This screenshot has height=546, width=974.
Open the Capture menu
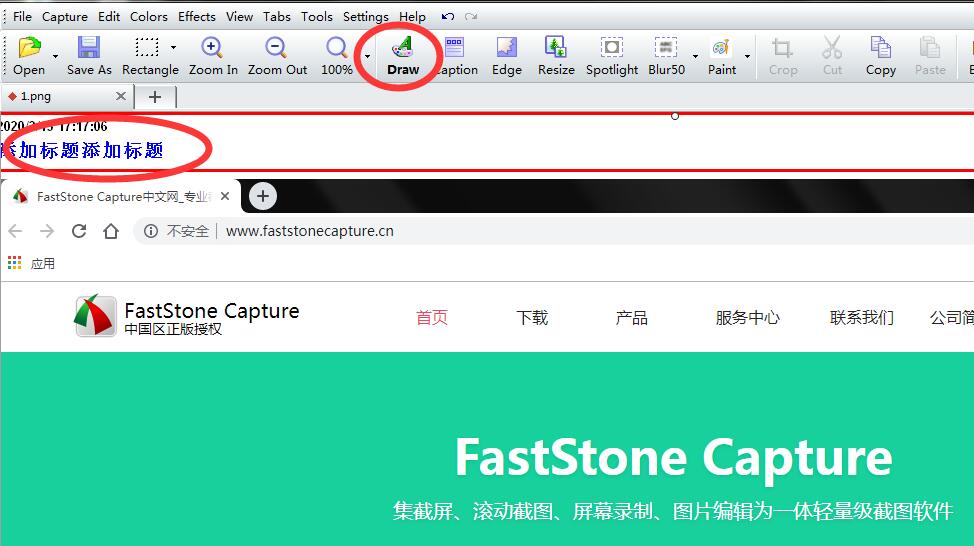pos(65,17)
